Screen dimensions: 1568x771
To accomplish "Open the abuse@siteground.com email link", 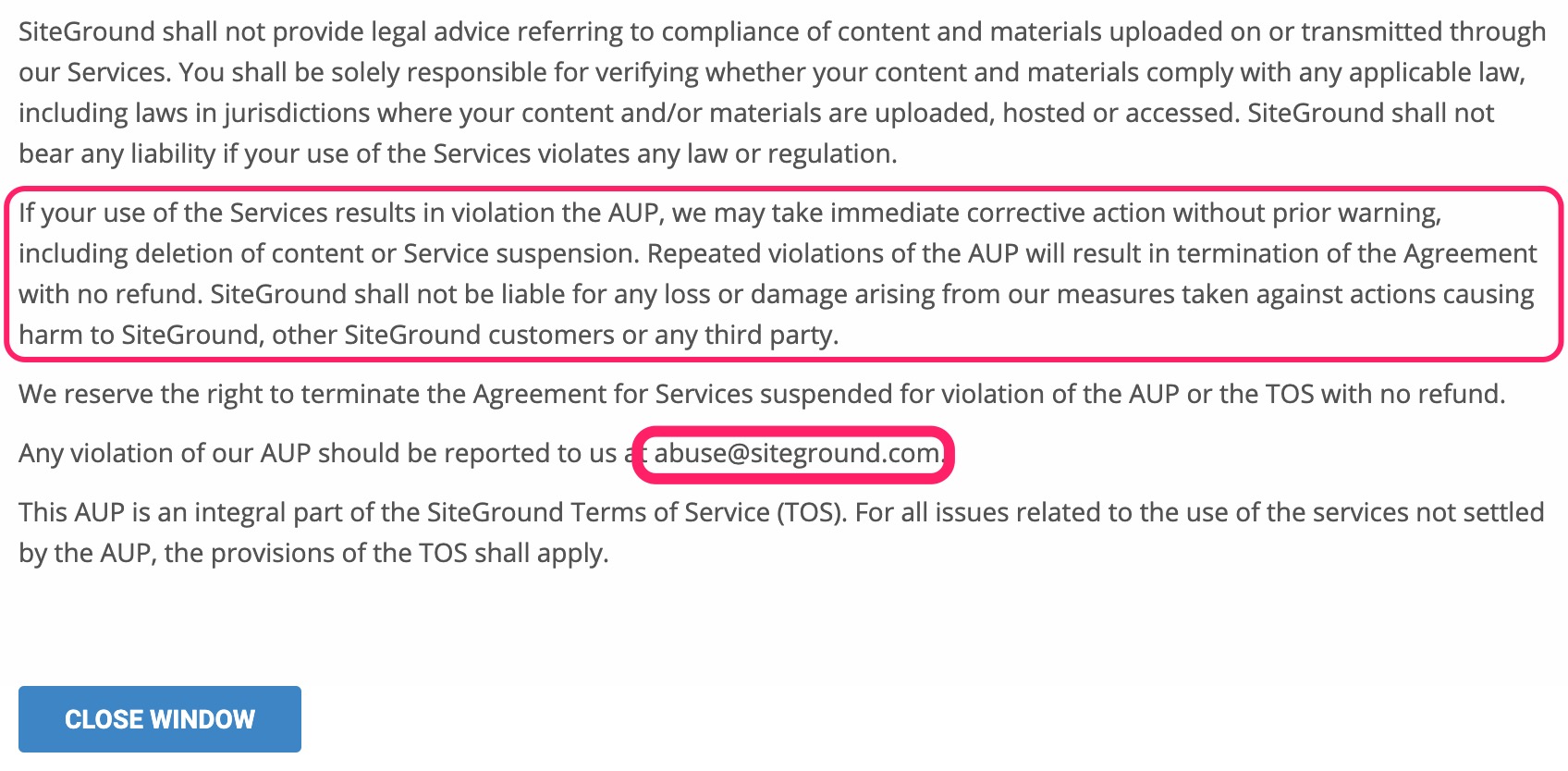I will pyautogui.click(x=796, y=453).
